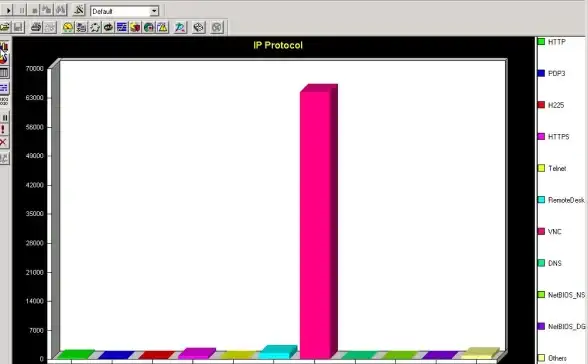This screenshot has width=588, height=364.
Task: Click the HTTP green legend swatch
Action: point(541,42)
